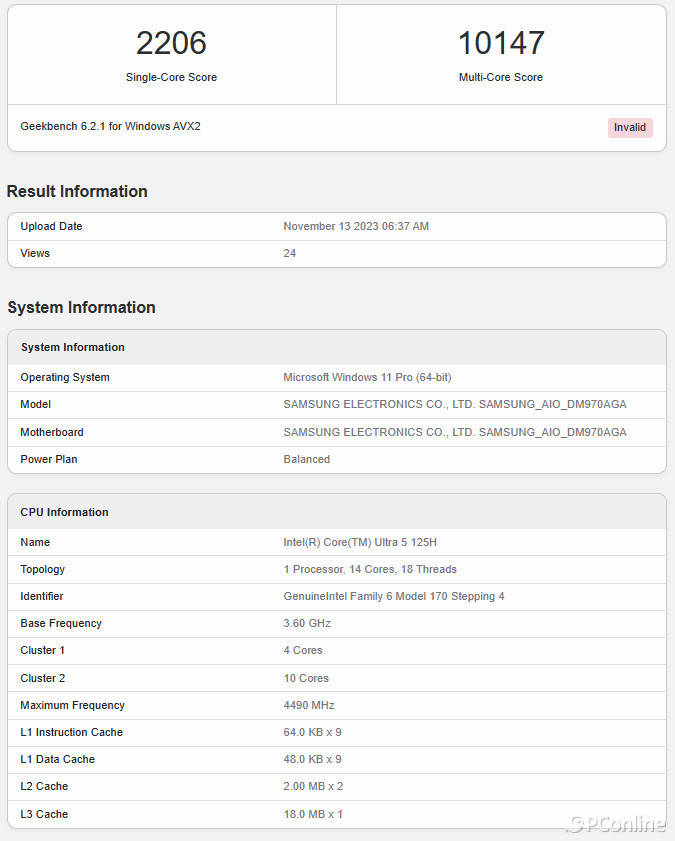675x841 pixels.
Task: Click the Motherboard row label
Action: [x=52, y=432]
